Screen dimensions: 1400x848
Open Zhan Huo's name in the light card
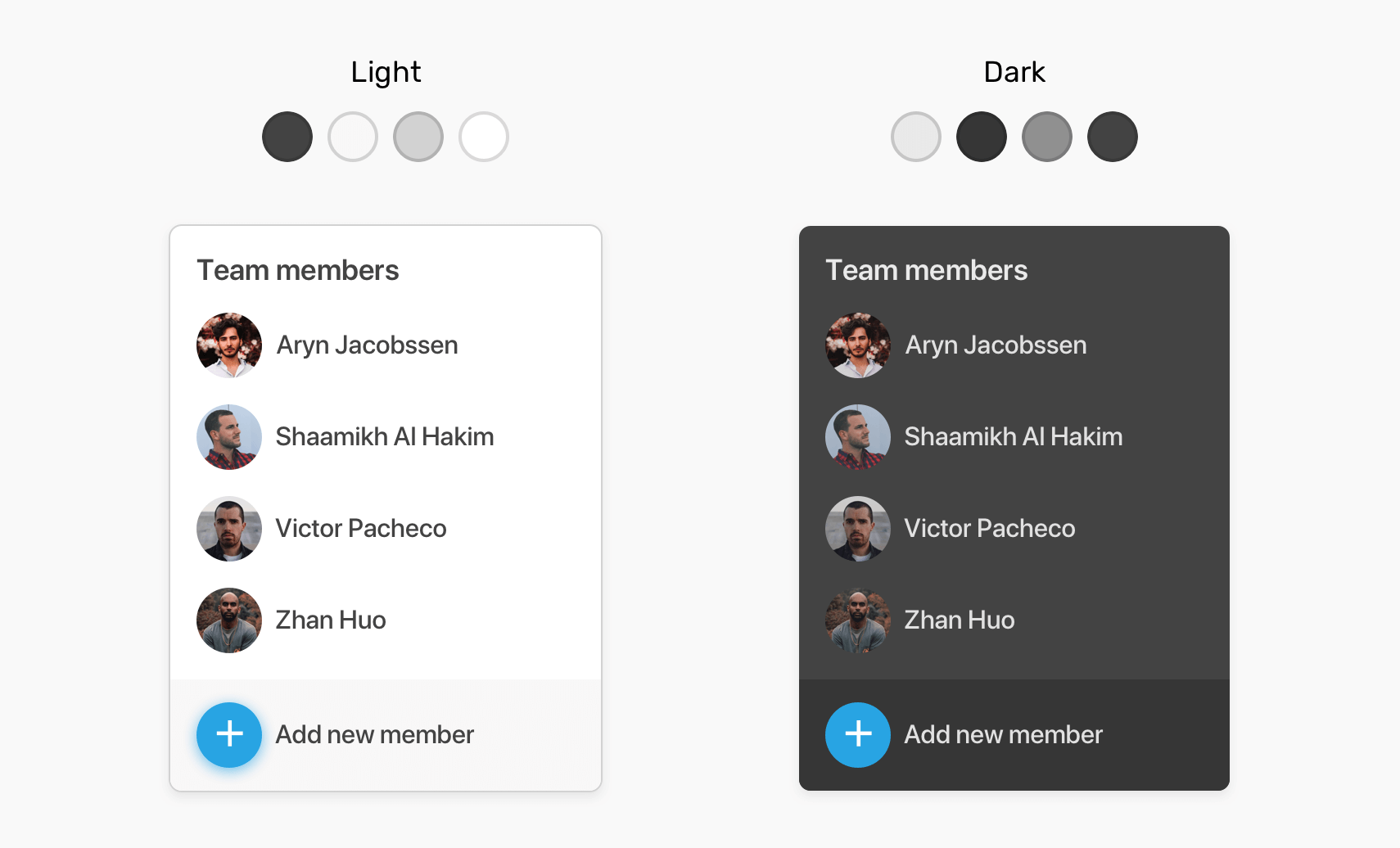[x=331, y=620]
